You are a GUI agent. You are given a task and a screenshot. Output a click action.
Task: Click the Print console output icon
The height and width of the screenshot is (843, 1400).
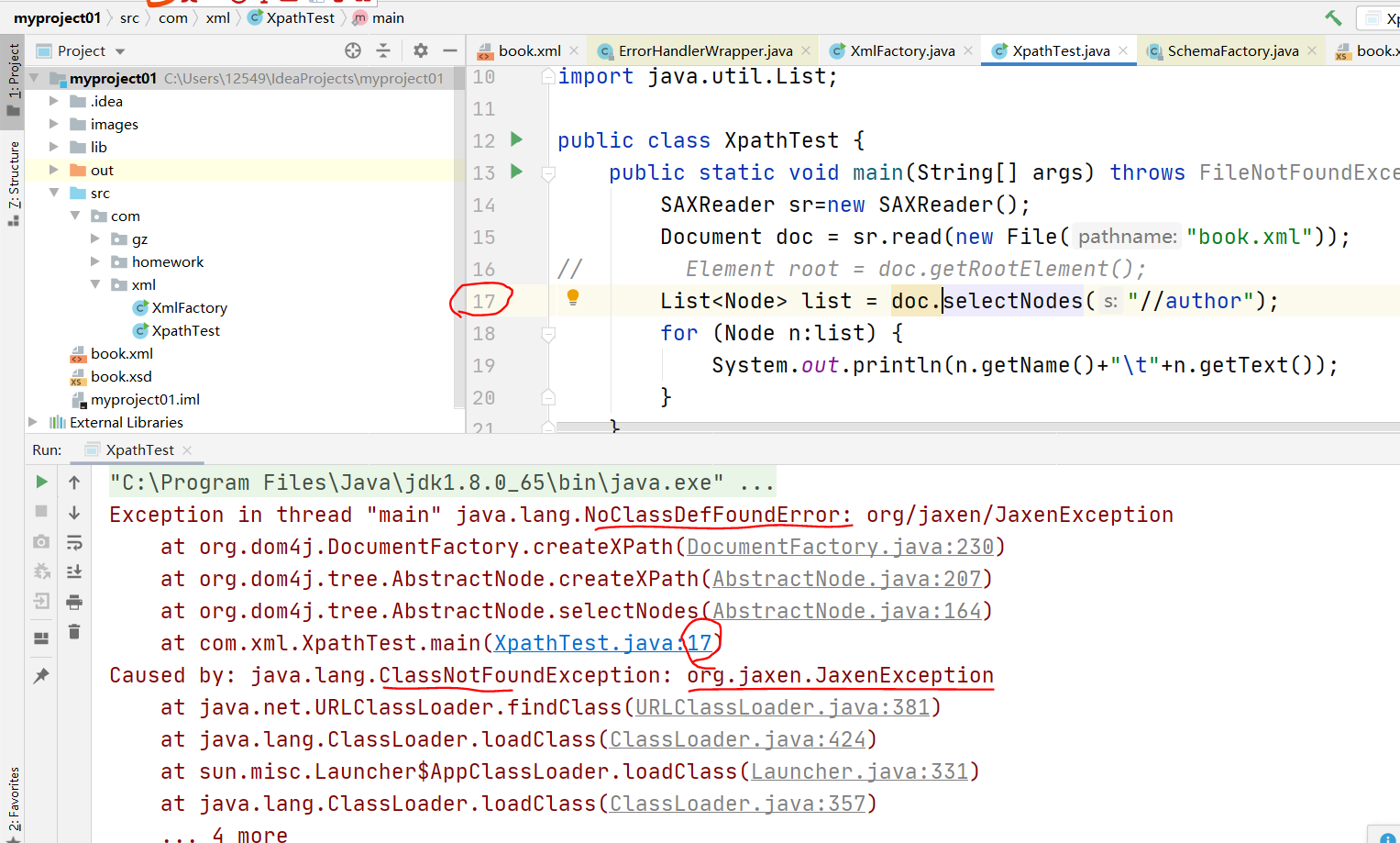74,602
